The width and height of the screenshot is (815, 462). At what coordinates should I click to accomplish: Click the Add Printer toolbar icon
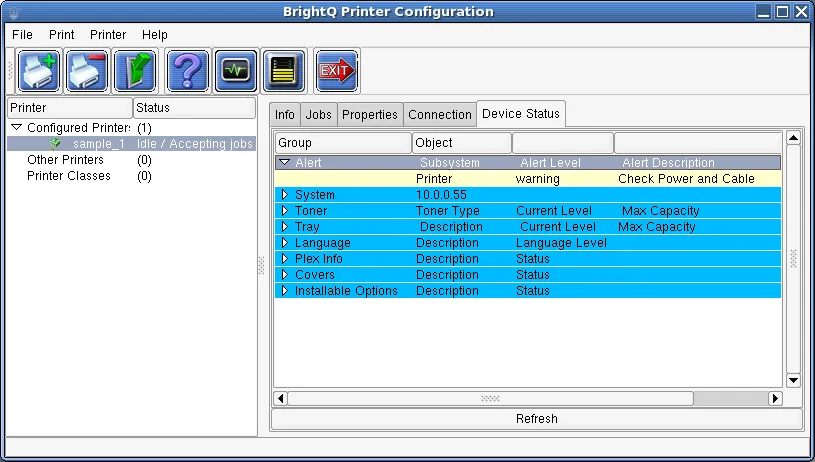39,71
